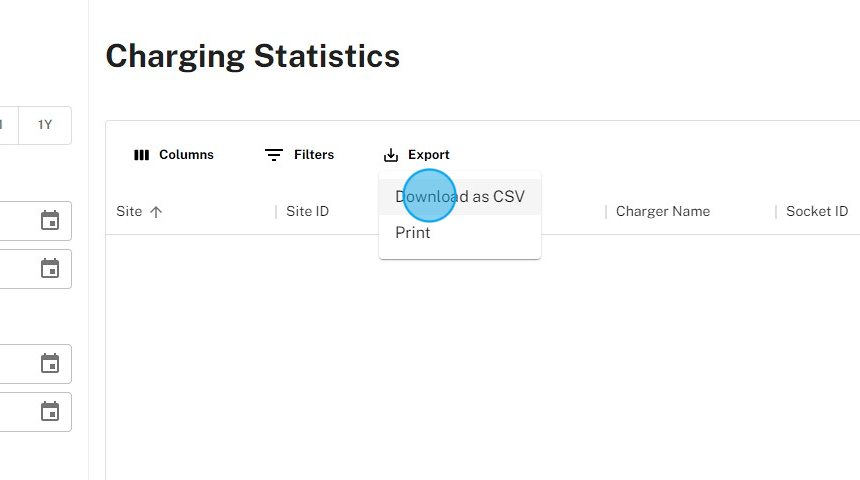Screen dimensions: 860x480
Task: Open the bottom date field's calendar icon
Action: click(x=50, y=411)
